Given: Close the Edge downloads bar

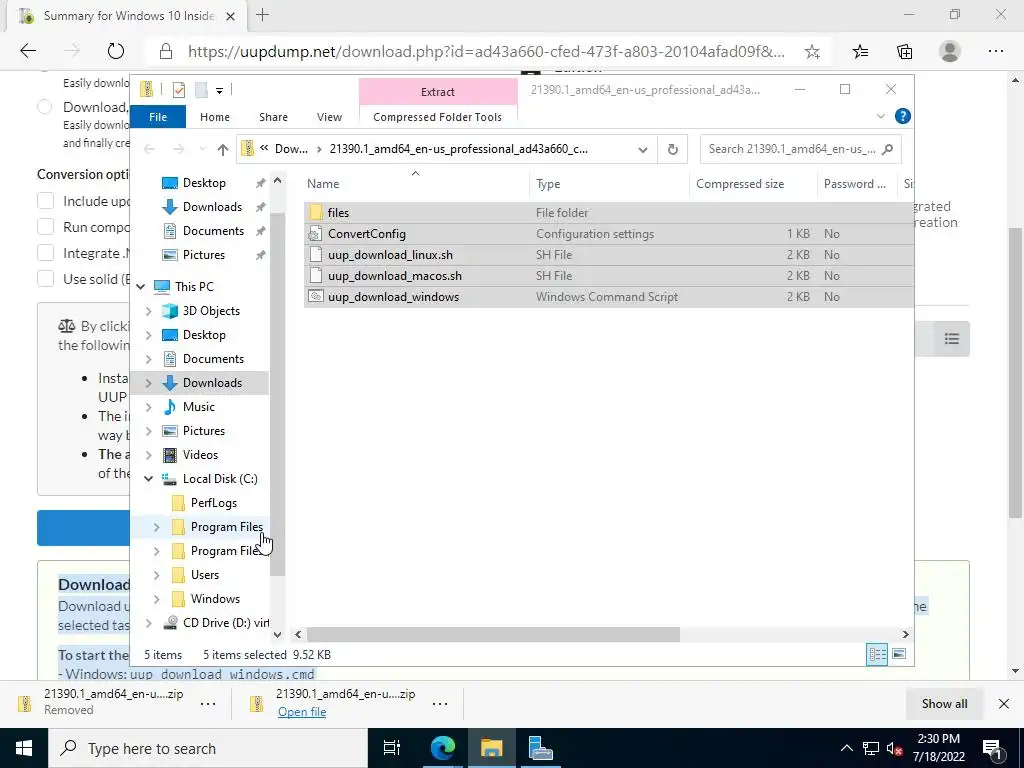Looking at the screenshot, I should [x=1004, y=703].
